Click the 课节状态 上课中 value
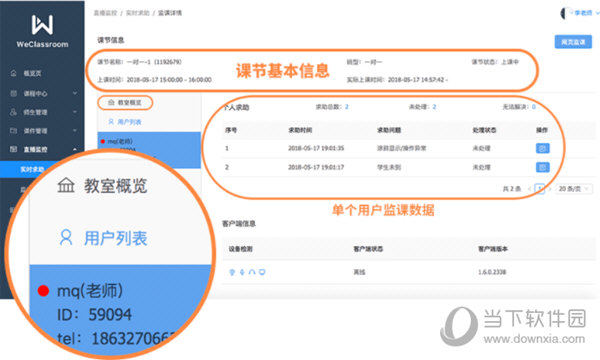The image size is (600, 360). pos(510,62)
